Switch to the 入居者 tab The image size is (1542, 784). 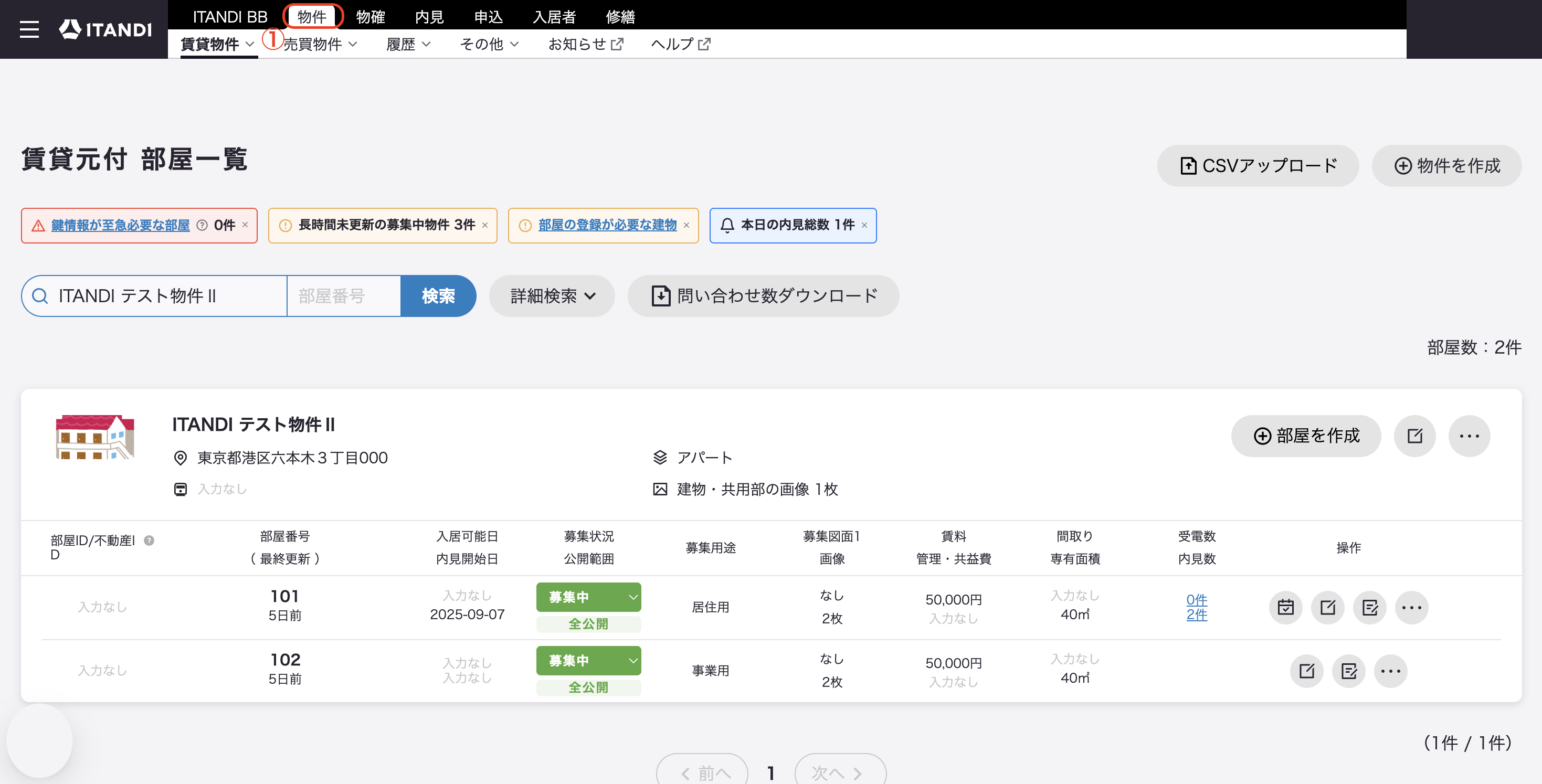click(x=554, y=16)
